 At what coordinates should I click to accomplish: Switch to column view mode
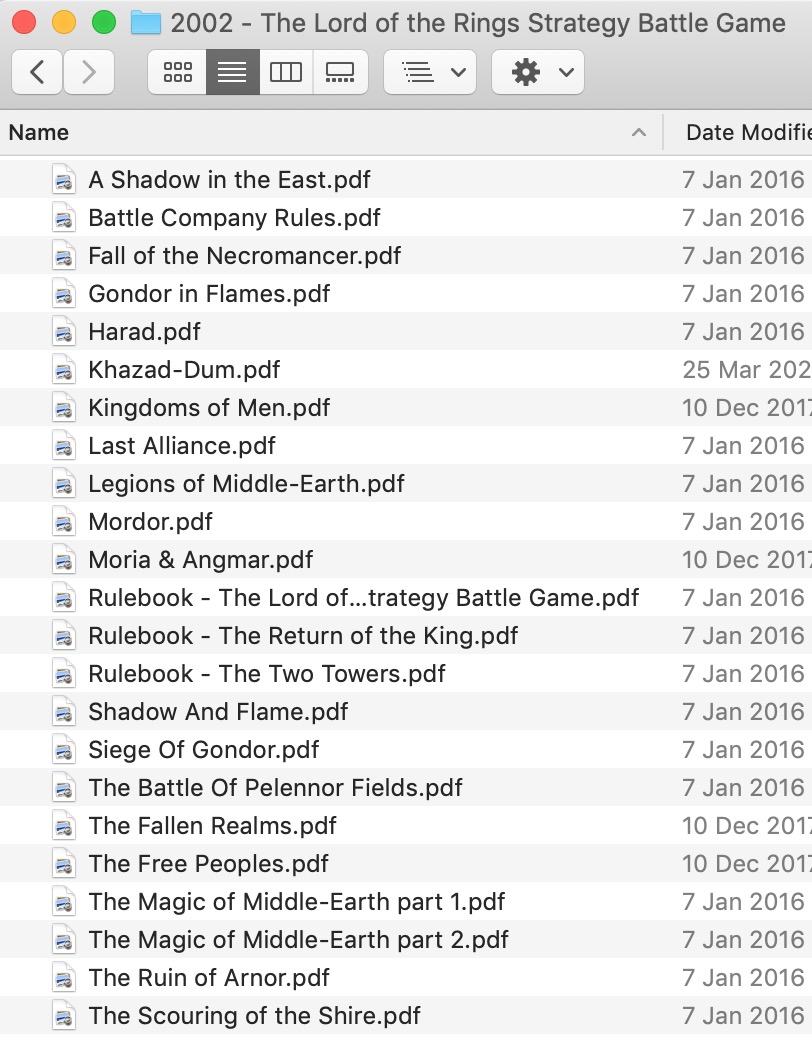[x=286, y=72]
